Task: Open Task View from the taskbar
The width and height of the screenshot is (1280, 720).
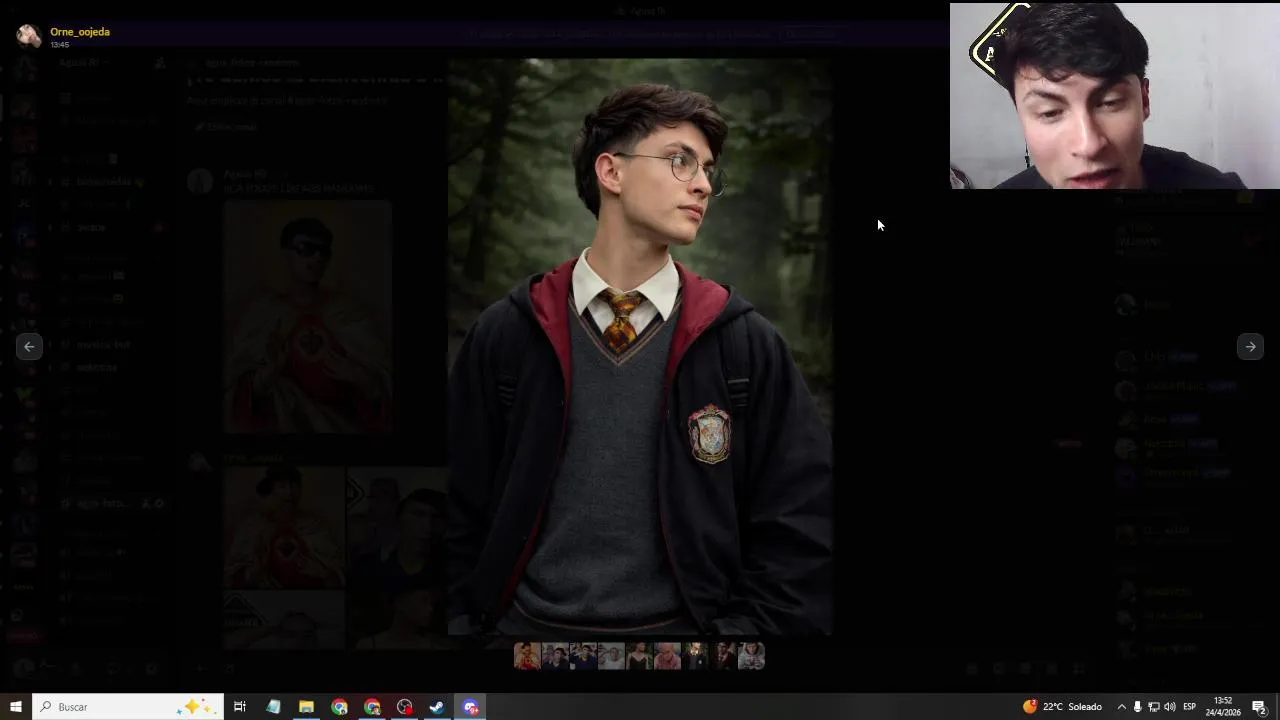Action: pos(240,707)
